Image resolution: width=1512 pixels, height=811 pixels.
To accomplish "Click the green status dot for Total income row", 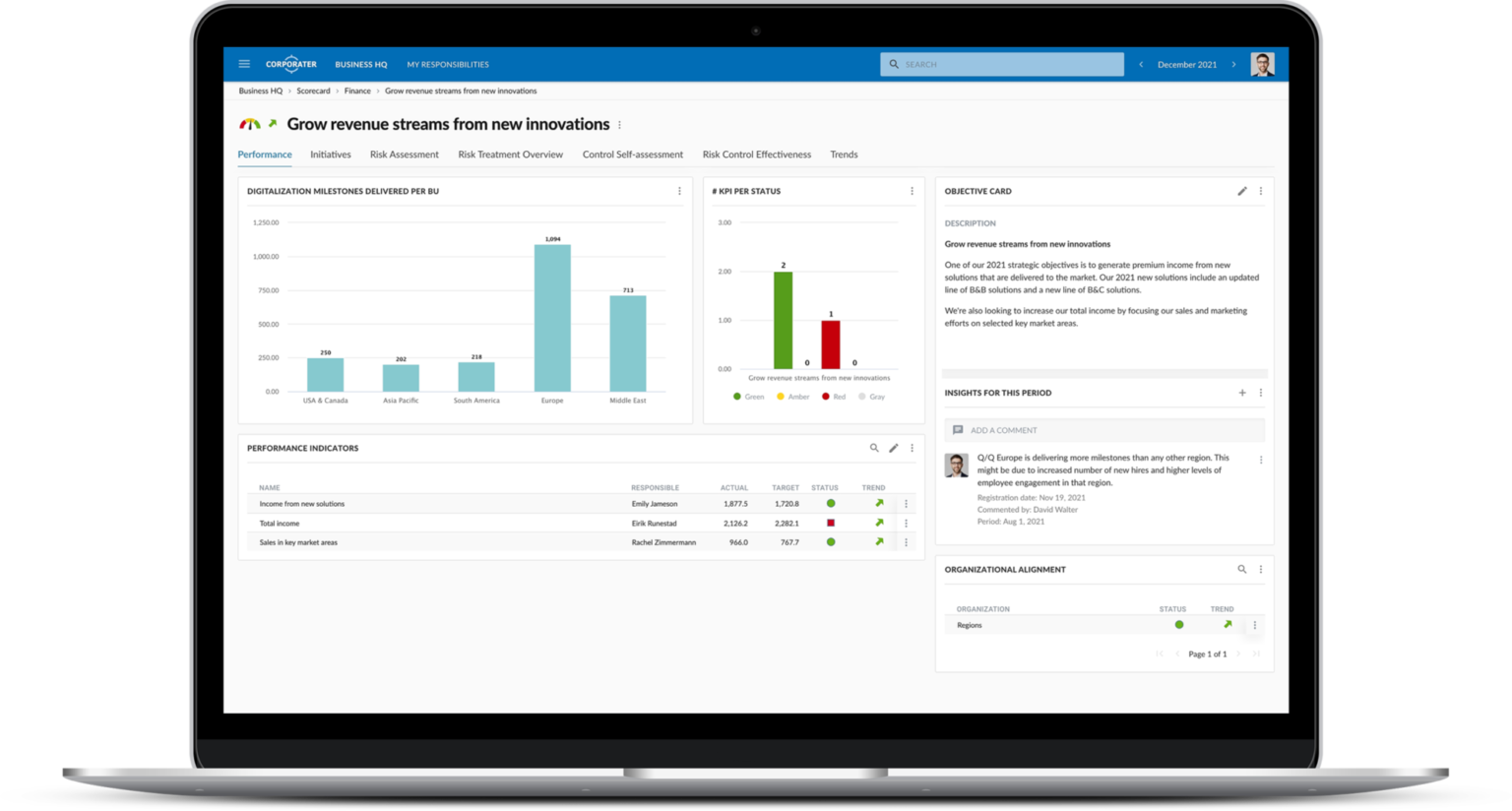I will (830, 523).
